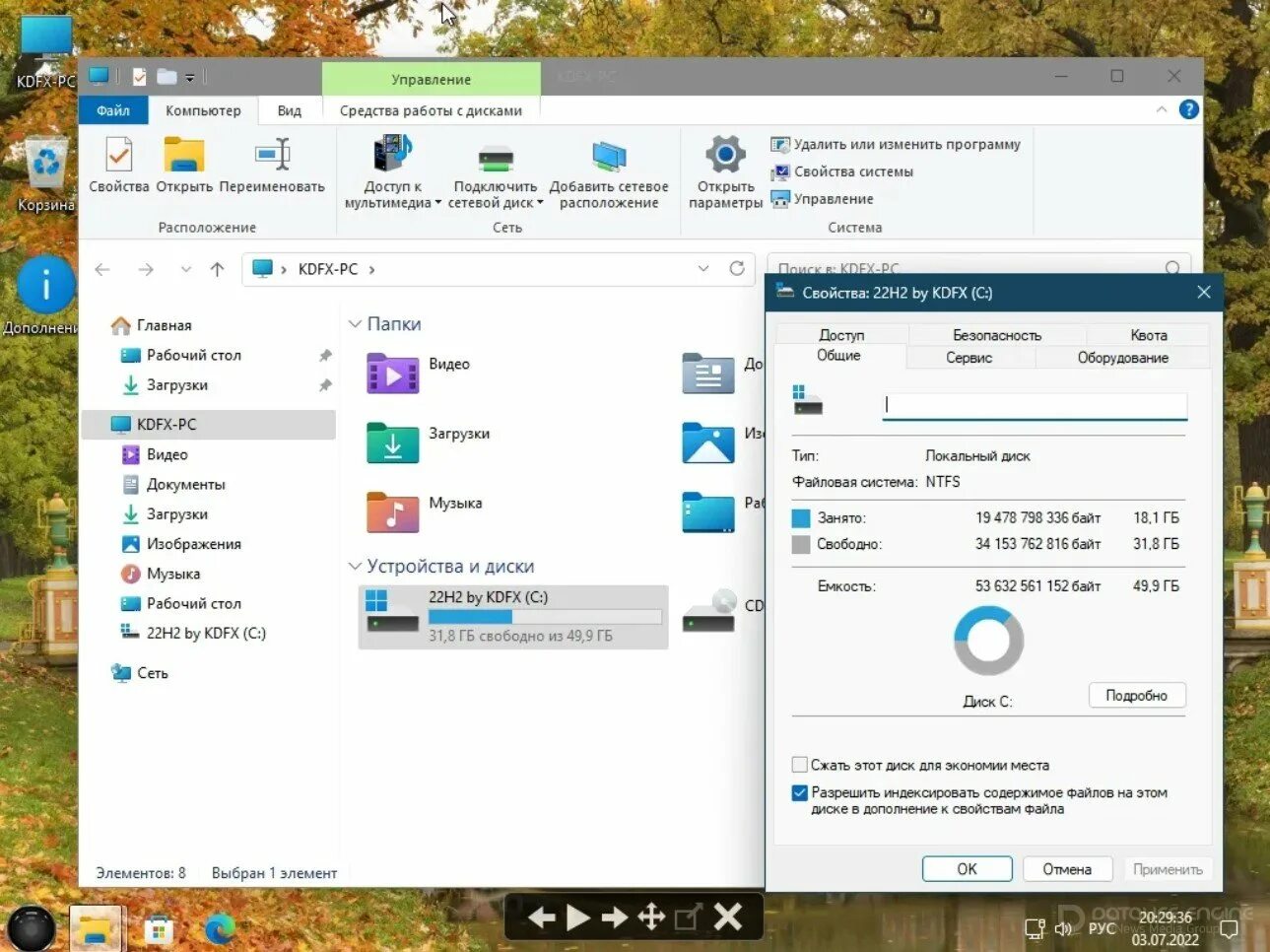This screenshot has width=1270, height=952.
Task: Click the Start orb button
Action: point(32,929)
